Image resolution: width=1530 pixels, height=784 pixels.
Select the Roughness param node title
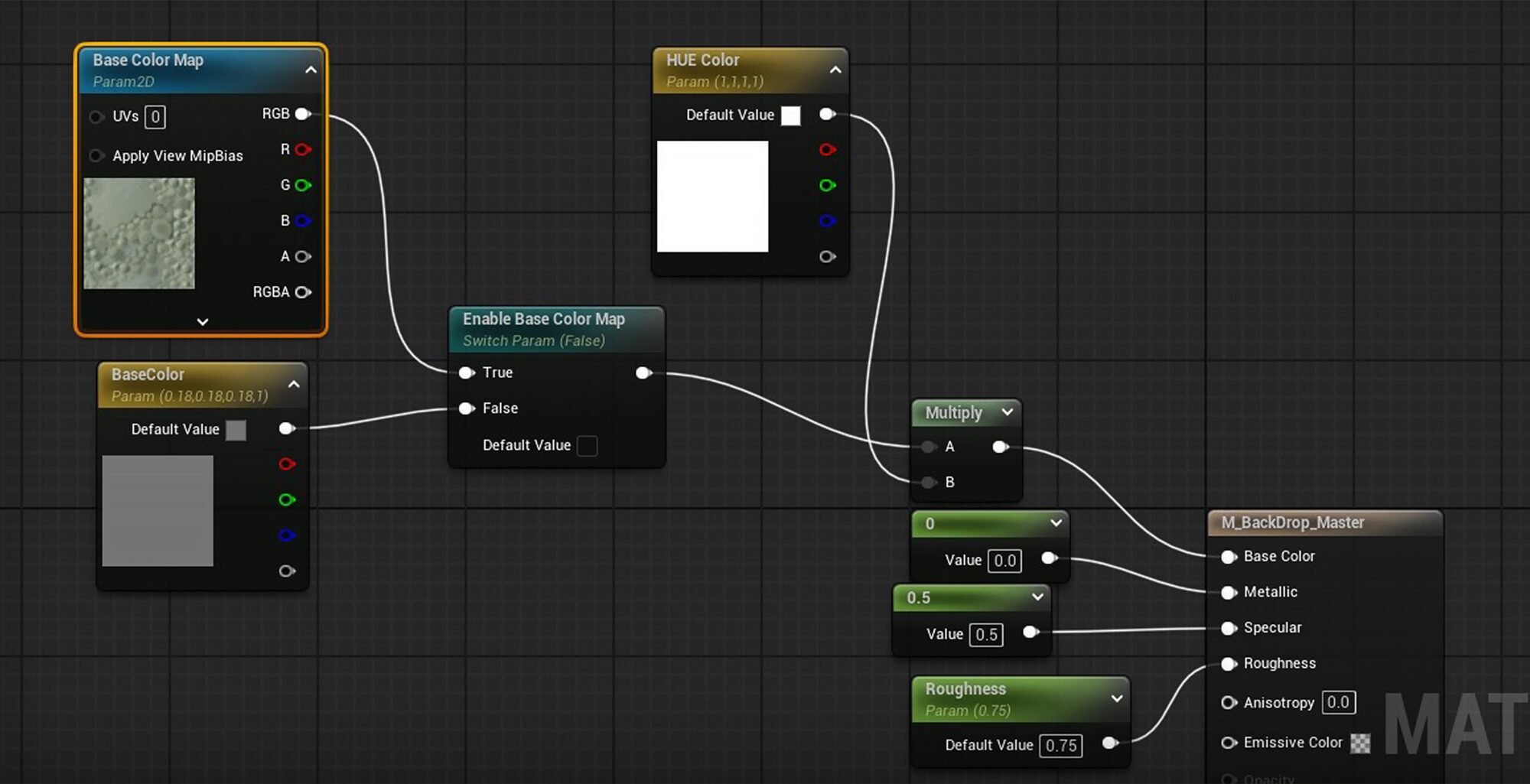click(x=965, y=688)
